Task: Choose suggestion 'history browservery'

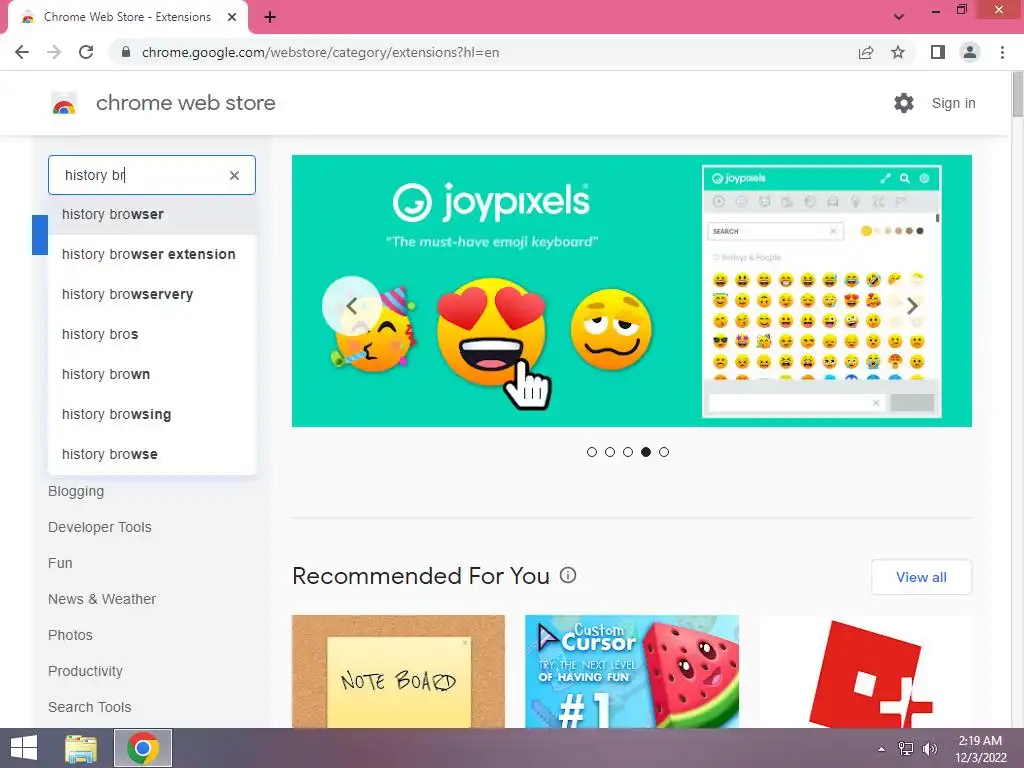Action: (x=152, y=294)
